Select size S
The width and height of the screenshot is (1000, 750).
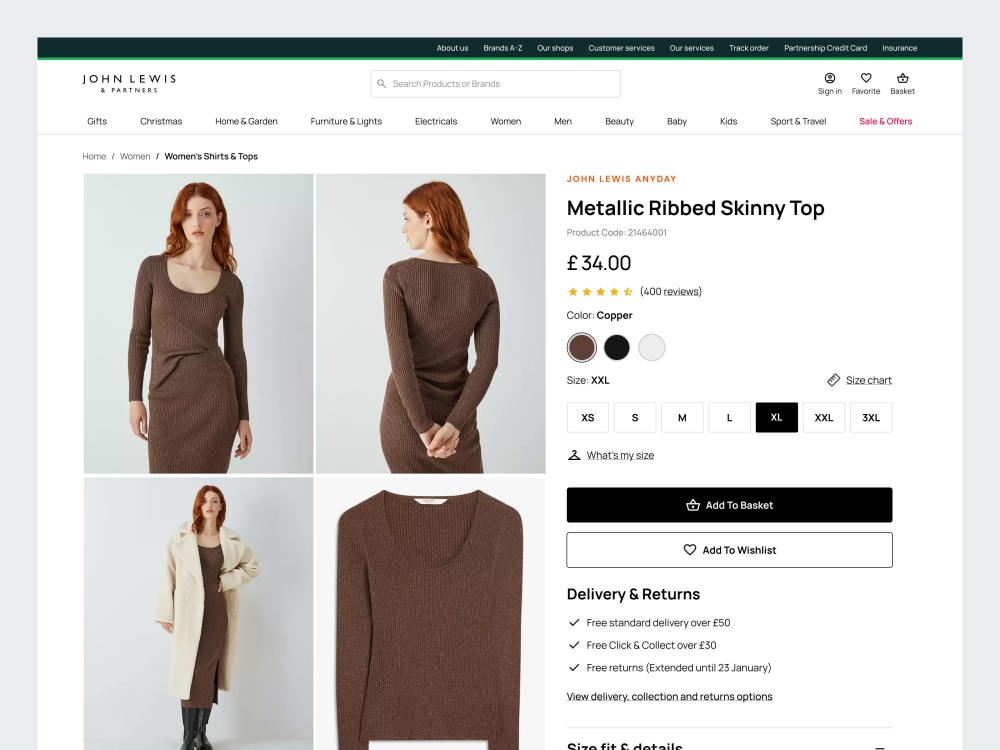[x=635, y=418]
